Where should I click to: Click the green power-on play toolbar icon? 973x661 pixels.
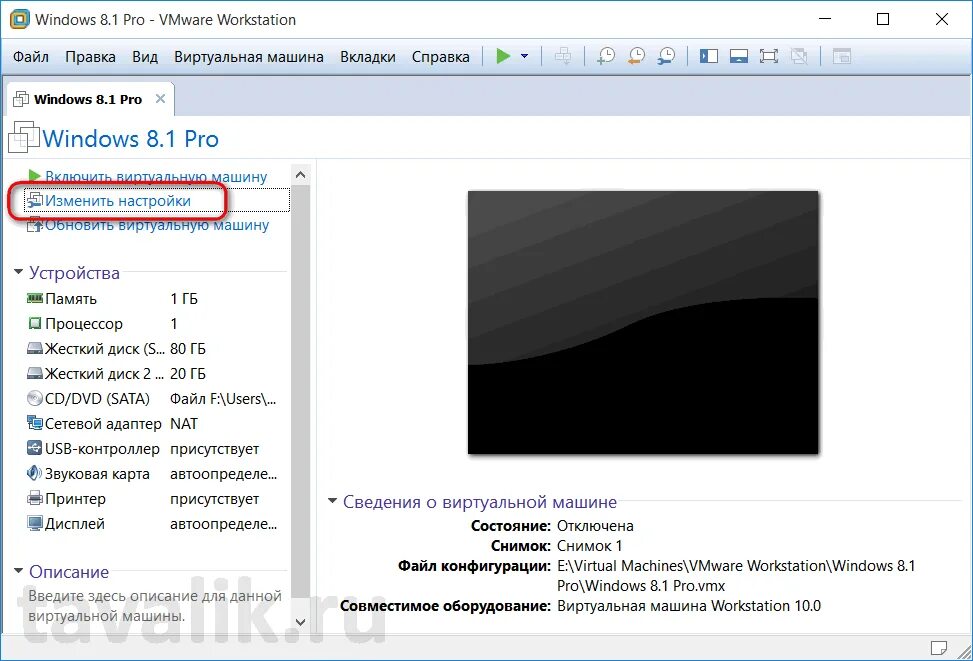(x=503, y=56)
